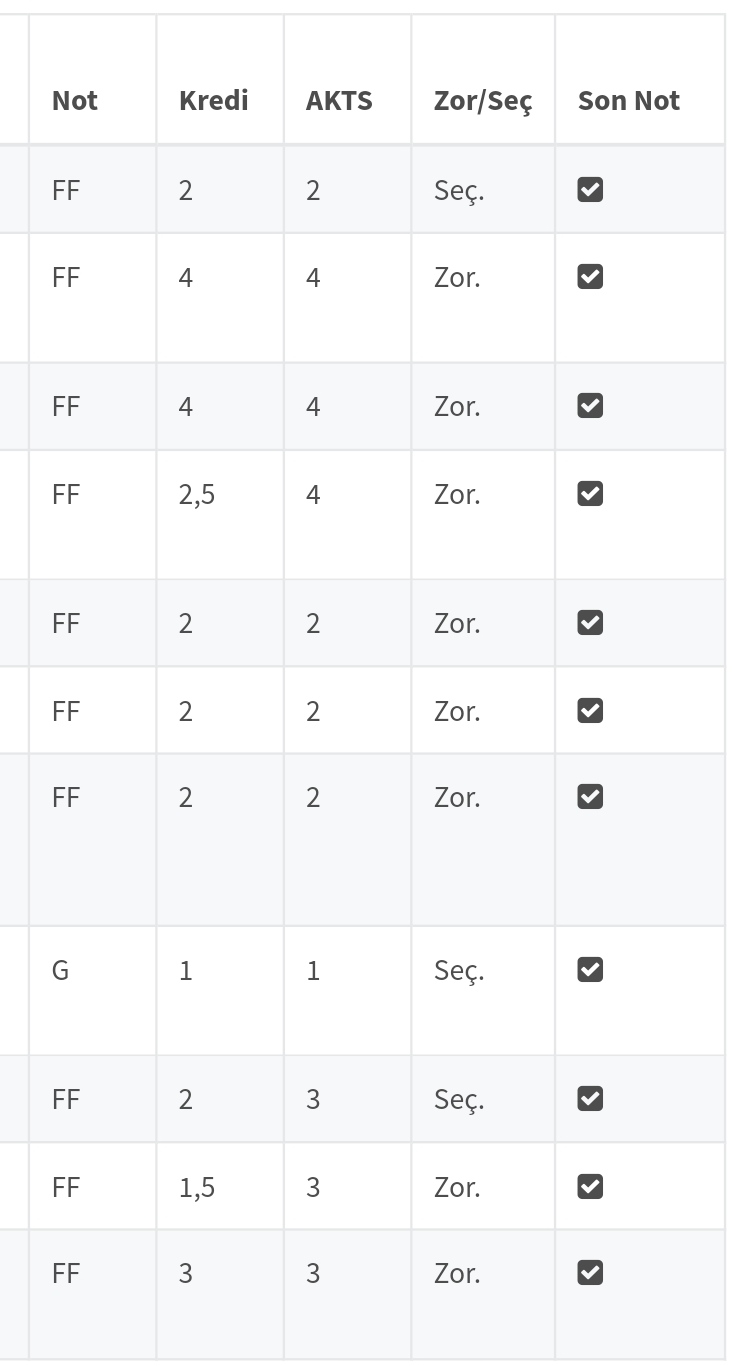Toggle Son Not for Seç. row with AKTS 2
This screenshot has height=1366, width=739.
point(590,190)
